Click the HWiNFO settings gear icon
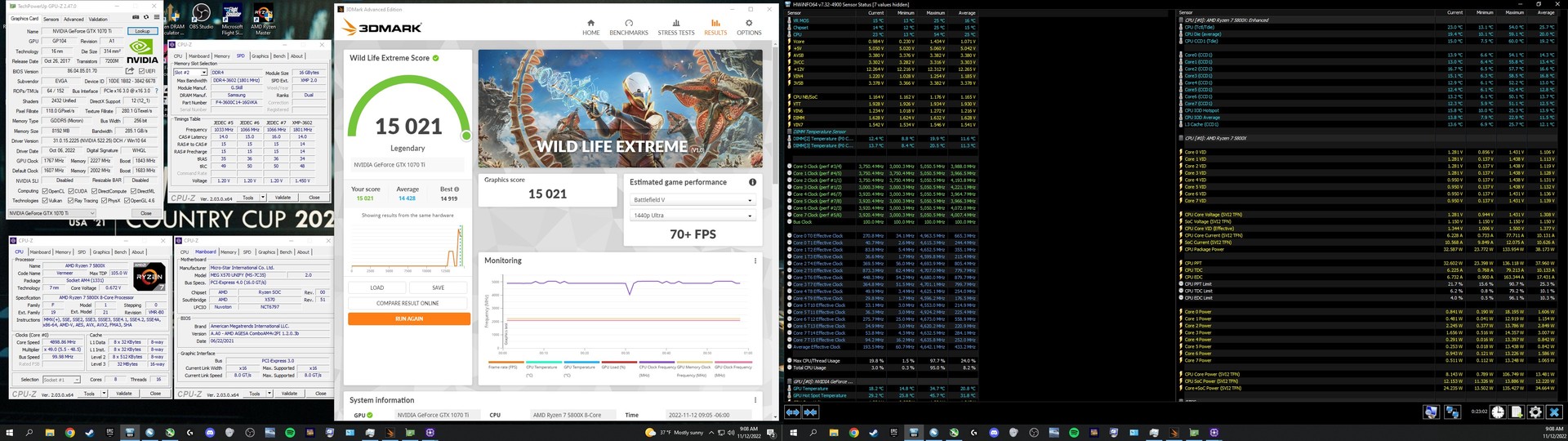Viewport: 1568px width, 441px height. [x=1535, y=412]
